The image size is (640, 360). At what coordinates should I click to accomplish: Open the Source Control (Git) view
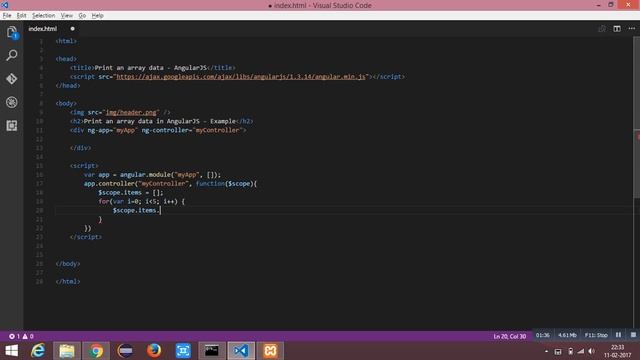click(12, 78)
